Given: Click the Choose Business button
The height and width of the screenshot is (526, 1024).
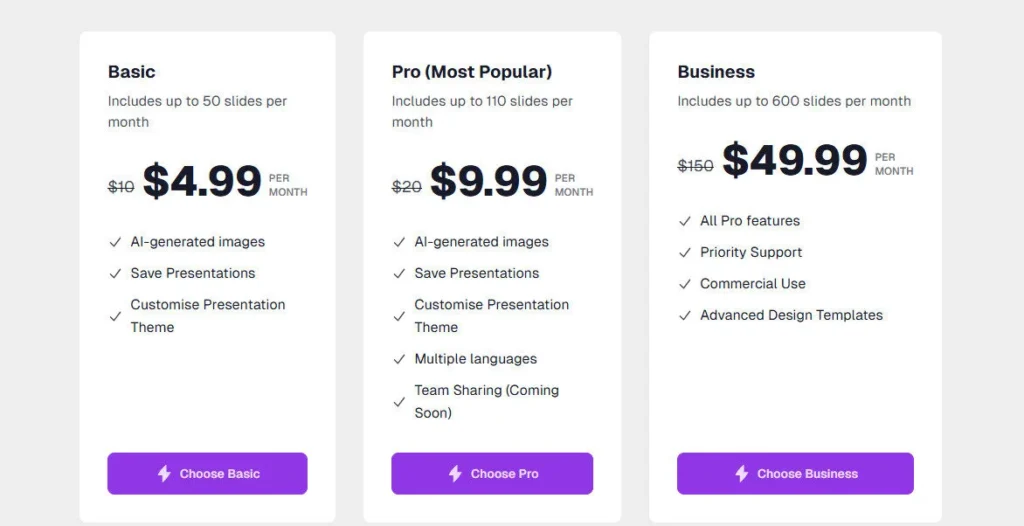Looking at the screenshot, I should point(795,474).
